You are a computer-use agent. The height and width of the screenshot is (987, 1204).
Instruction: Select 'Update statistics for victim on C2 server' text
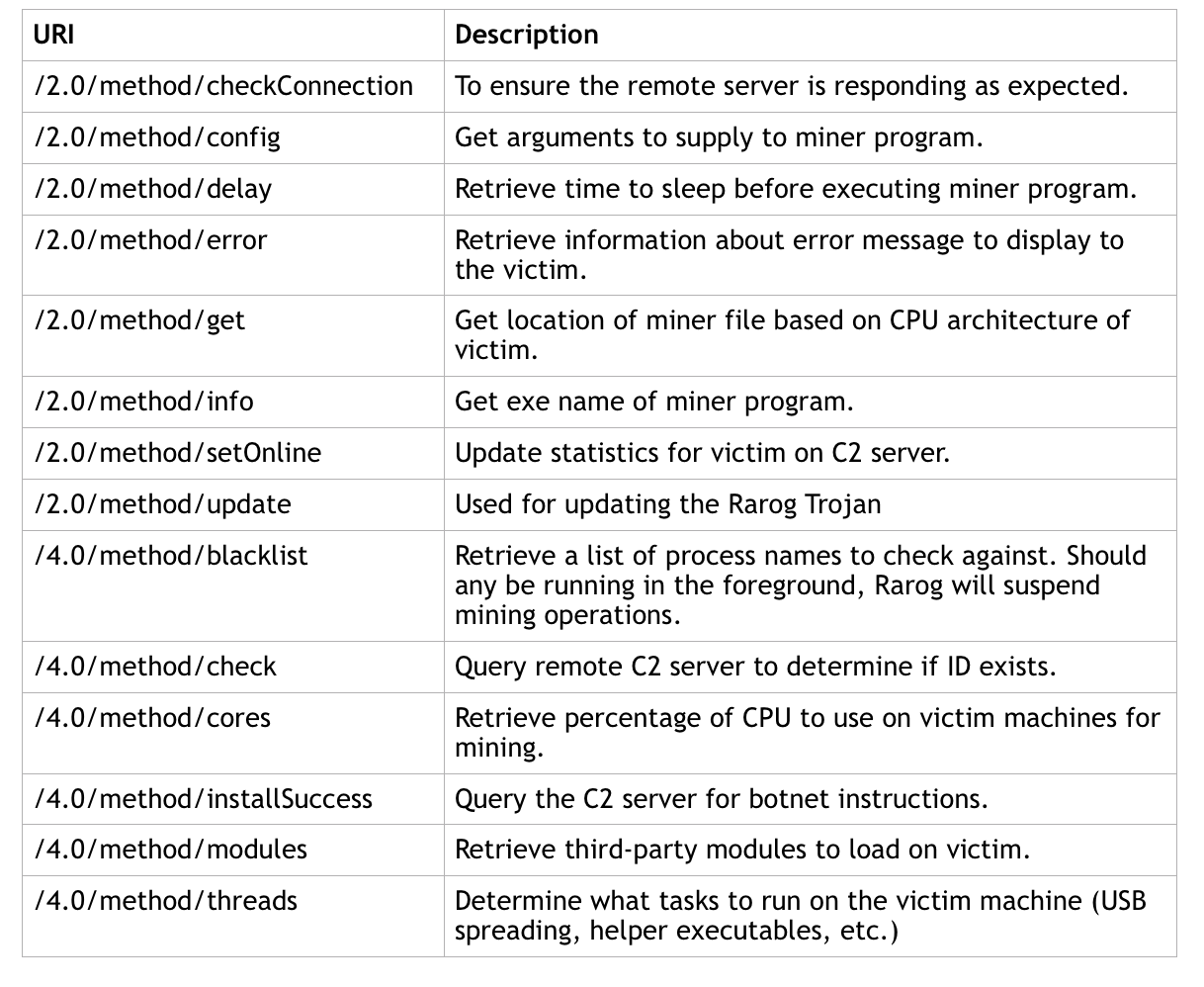[702, 453]
